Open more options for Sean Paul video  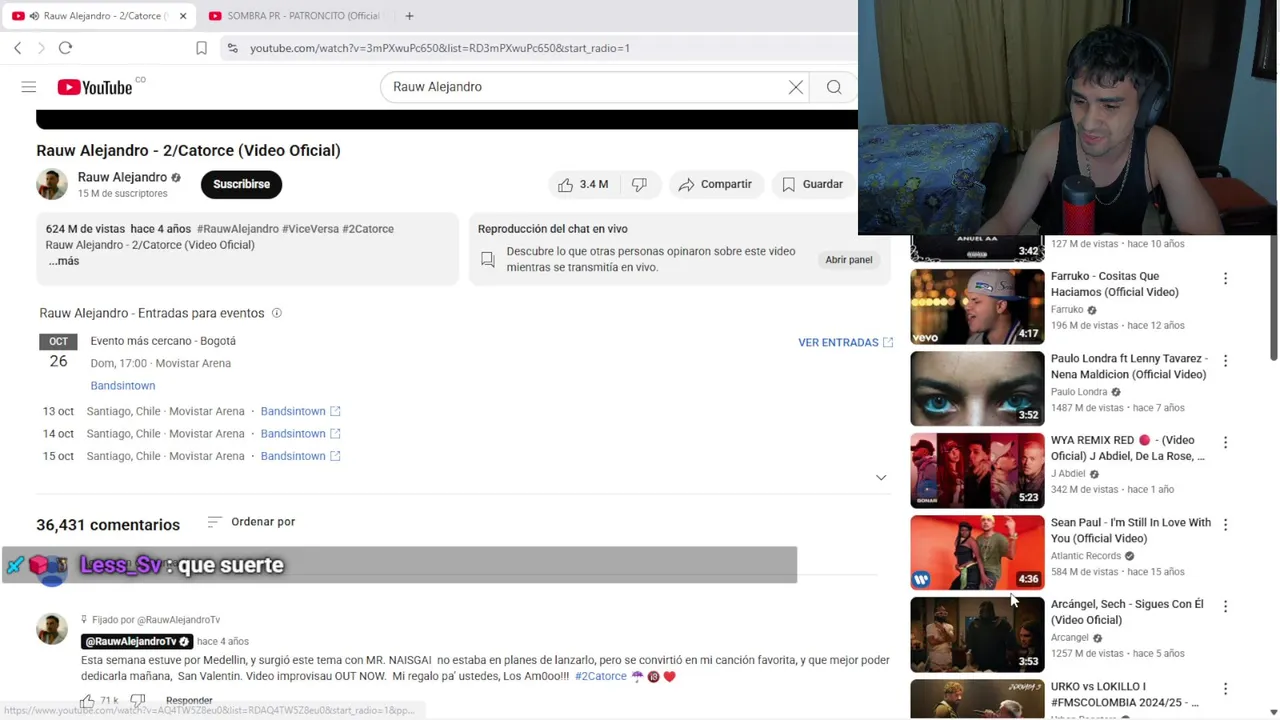(1225, 525)
